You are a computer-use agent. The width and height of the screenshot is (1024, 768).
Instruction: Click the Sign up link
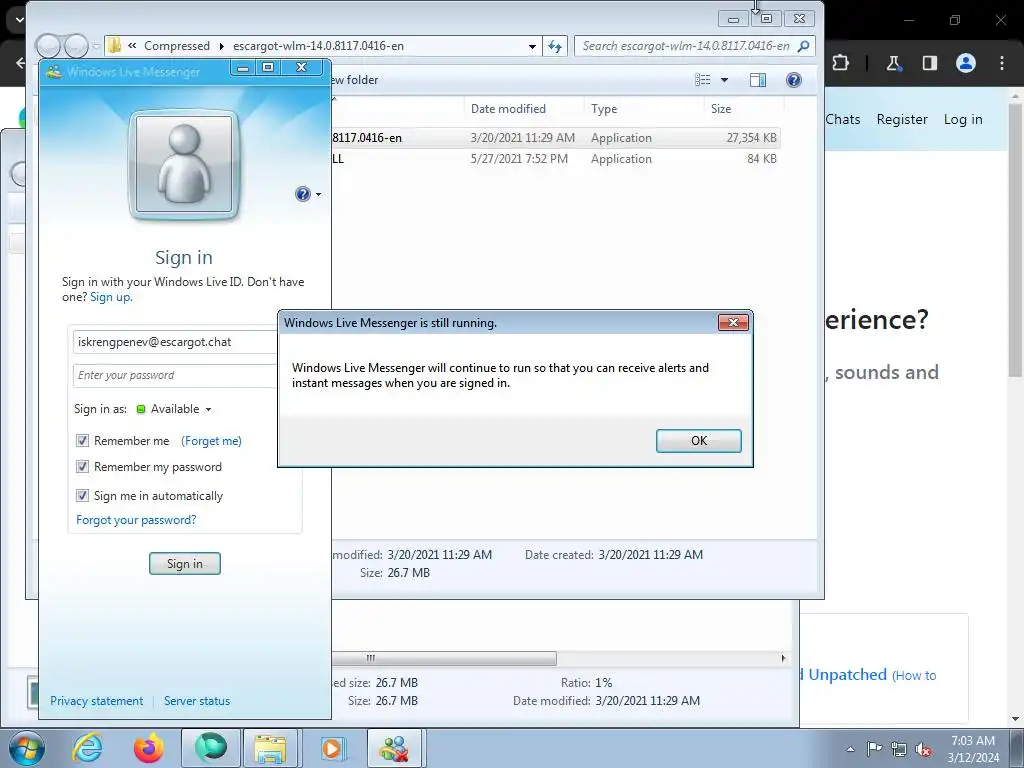point(111,297)
